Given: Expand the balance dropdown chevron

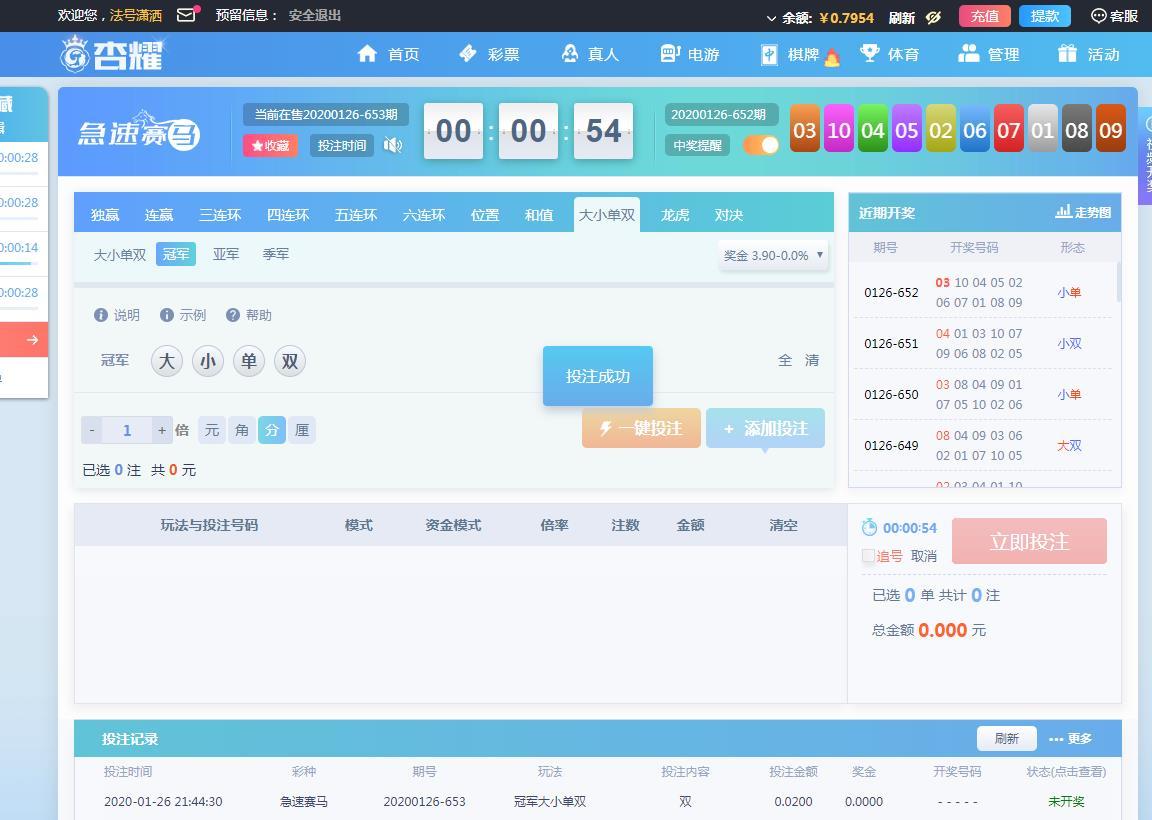Looking at the screenshot, I should tap(771, 18).
